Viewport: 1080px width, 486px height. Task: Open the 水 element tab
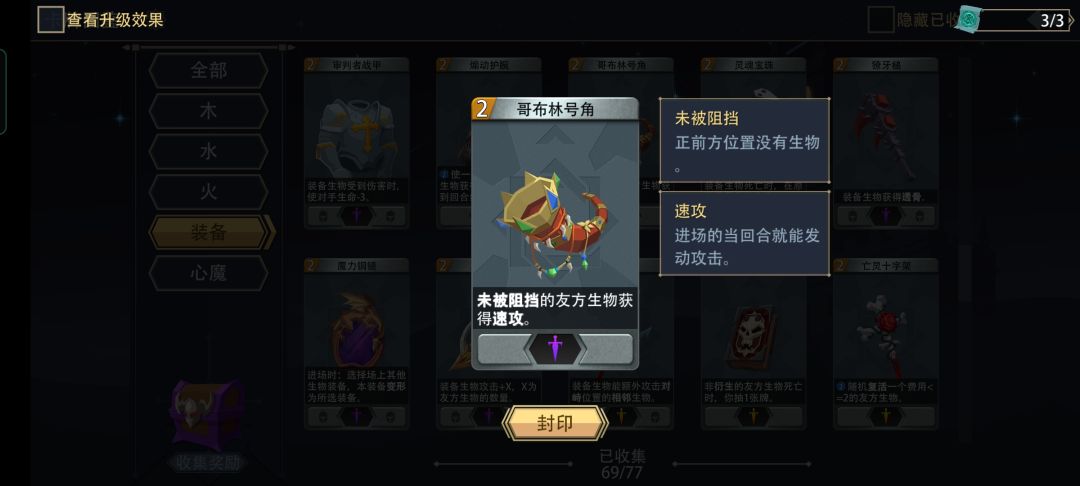point(209,151)
